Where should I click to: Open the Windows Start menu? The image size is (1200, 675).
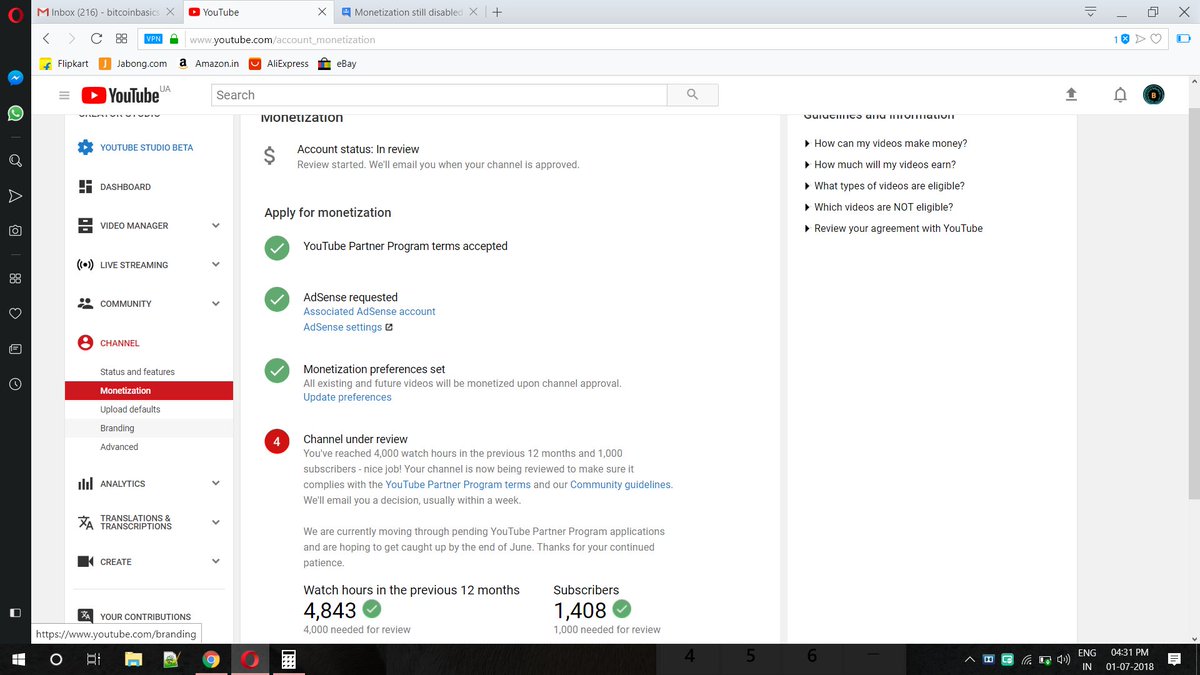[17, 660]
